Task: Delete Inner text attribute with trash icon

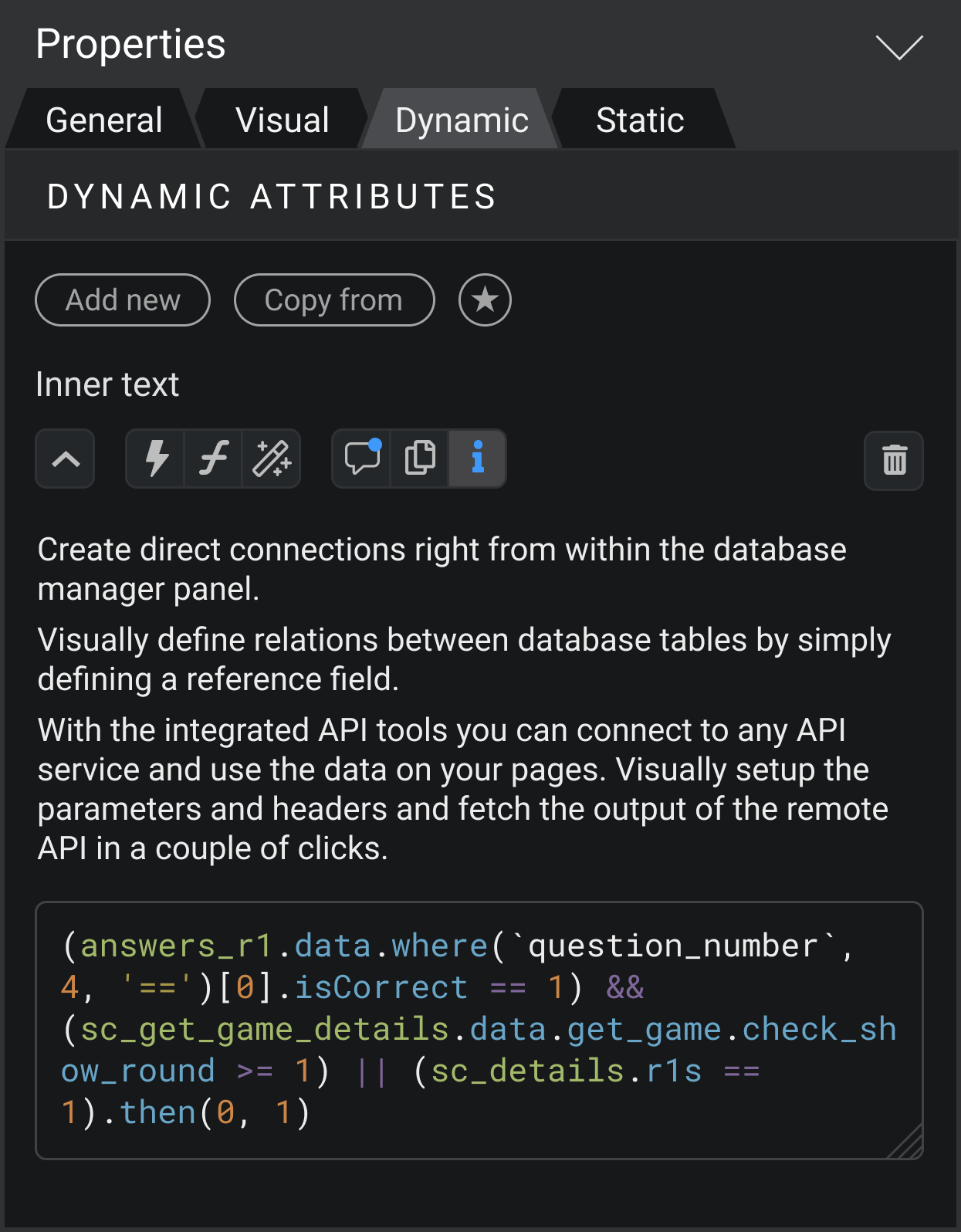Action: click(x=894, y=461)
